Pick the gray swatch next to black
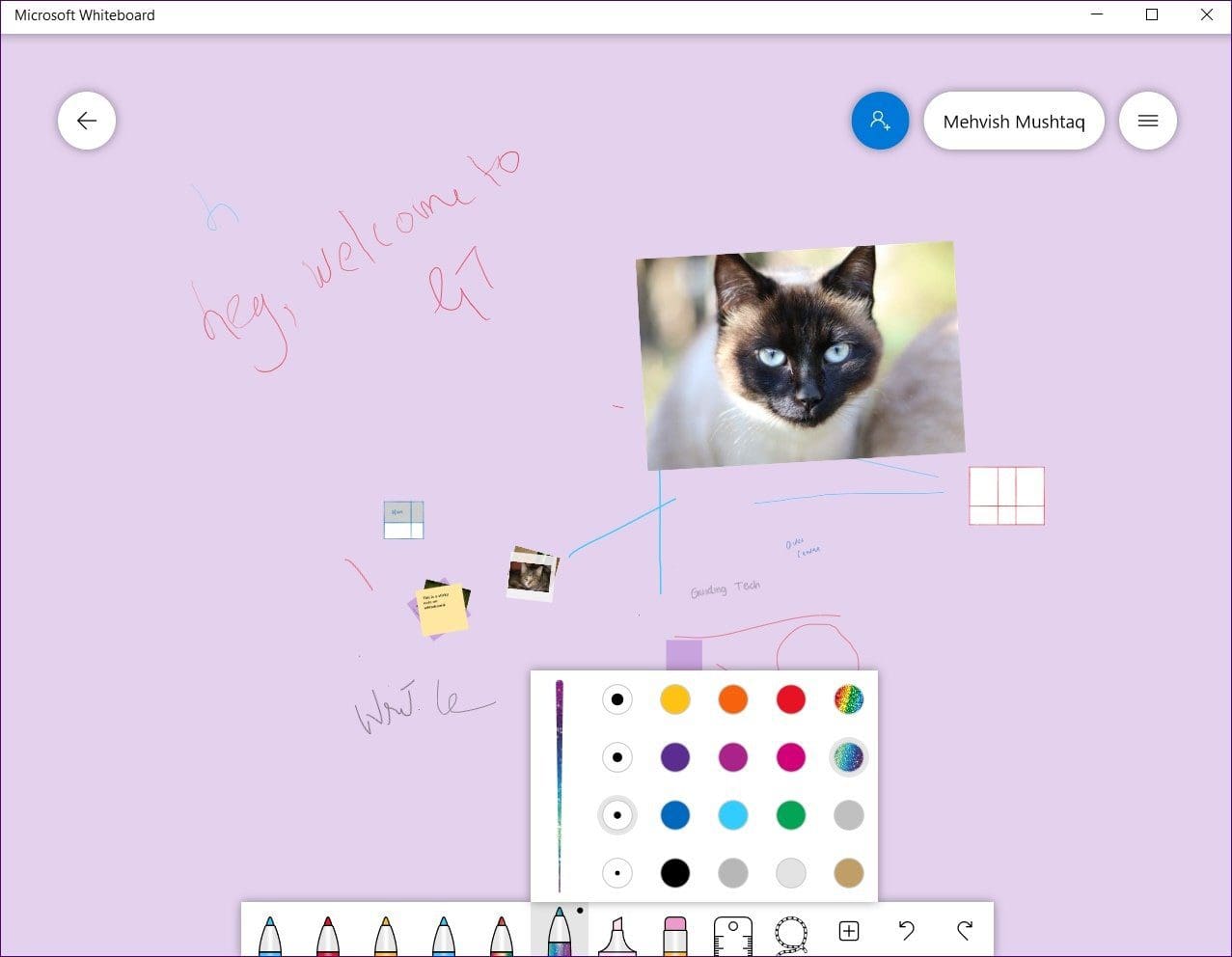 click(x=733, y=873)
